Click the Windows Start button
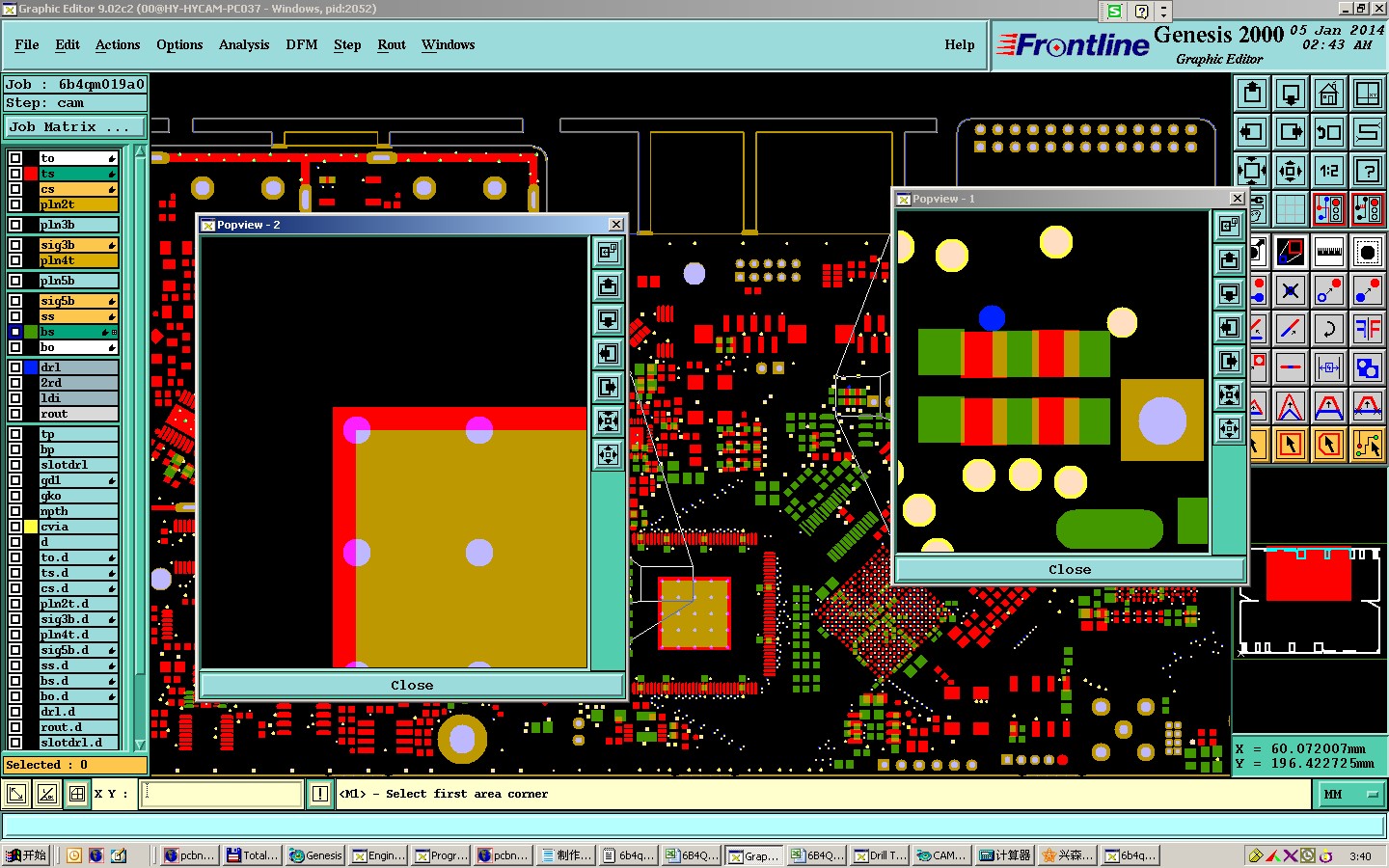The image size is (1389, 868). [26, 855]
